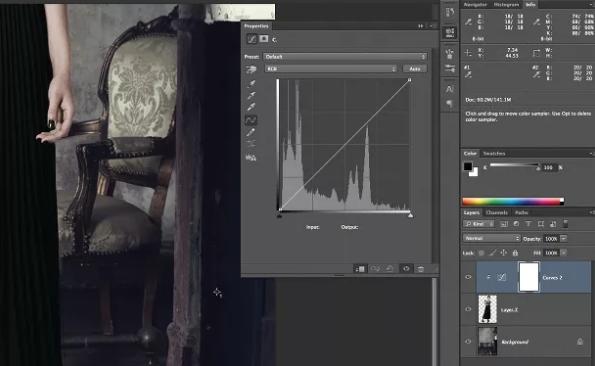Viewport: 595px width, 366px height.
Task: Pick the black point eyedropper in Curves
Action: [251, 84]
